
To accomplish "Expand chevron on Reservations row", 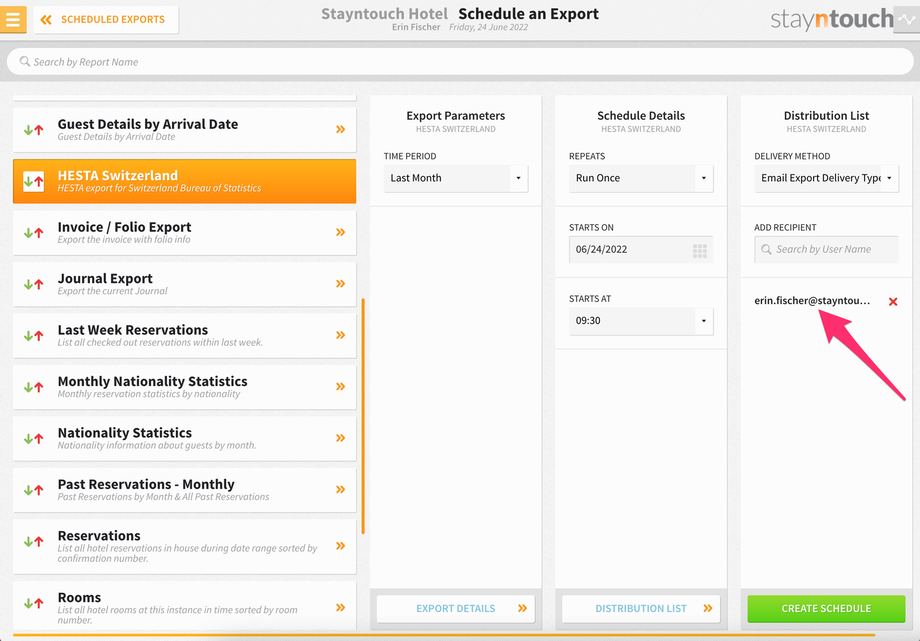I will pos(340,546).
